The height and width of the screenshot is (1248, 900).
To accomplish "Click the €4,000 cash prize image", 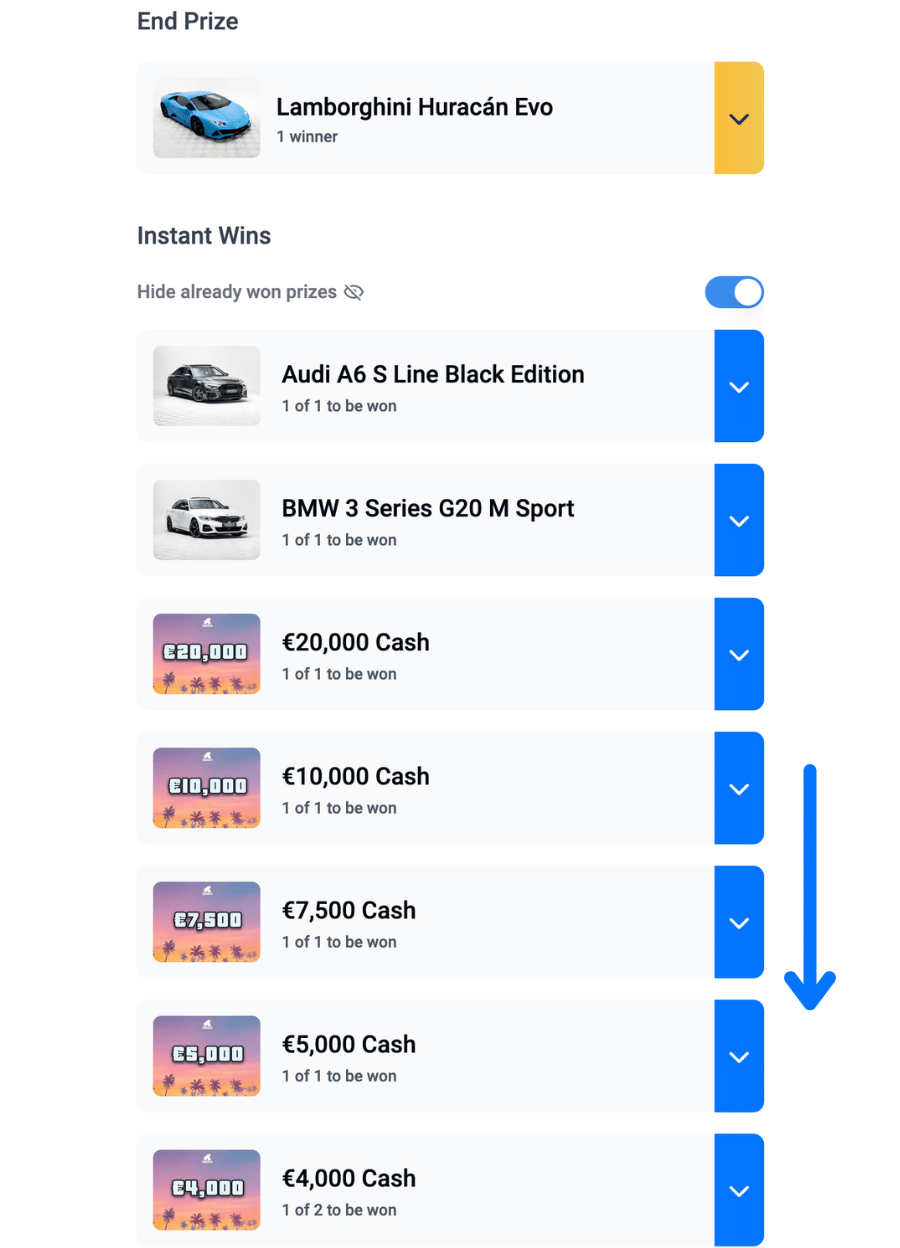I will click(x=206, y=1190).
